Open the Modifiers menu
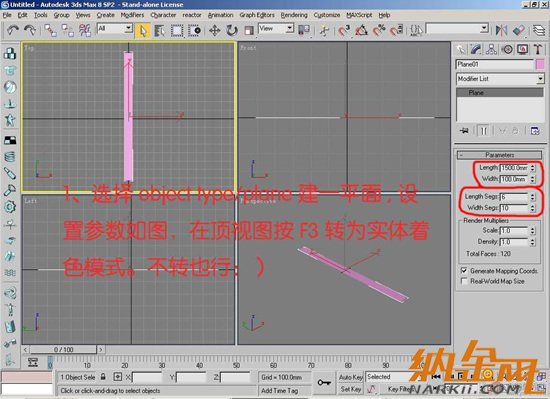 (132, 15)
